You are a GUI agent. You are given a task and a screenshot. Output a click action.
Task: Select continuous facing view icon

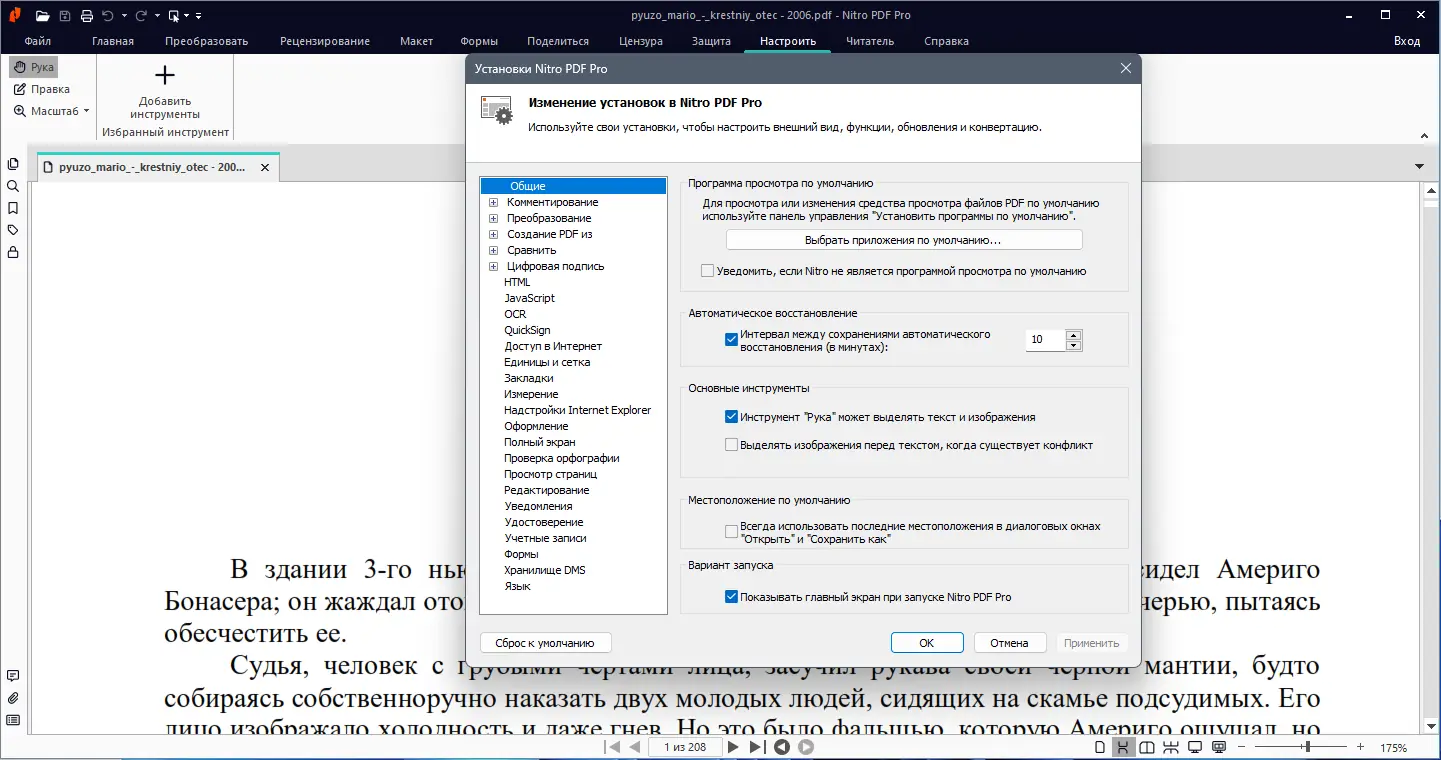point(1170,747)
